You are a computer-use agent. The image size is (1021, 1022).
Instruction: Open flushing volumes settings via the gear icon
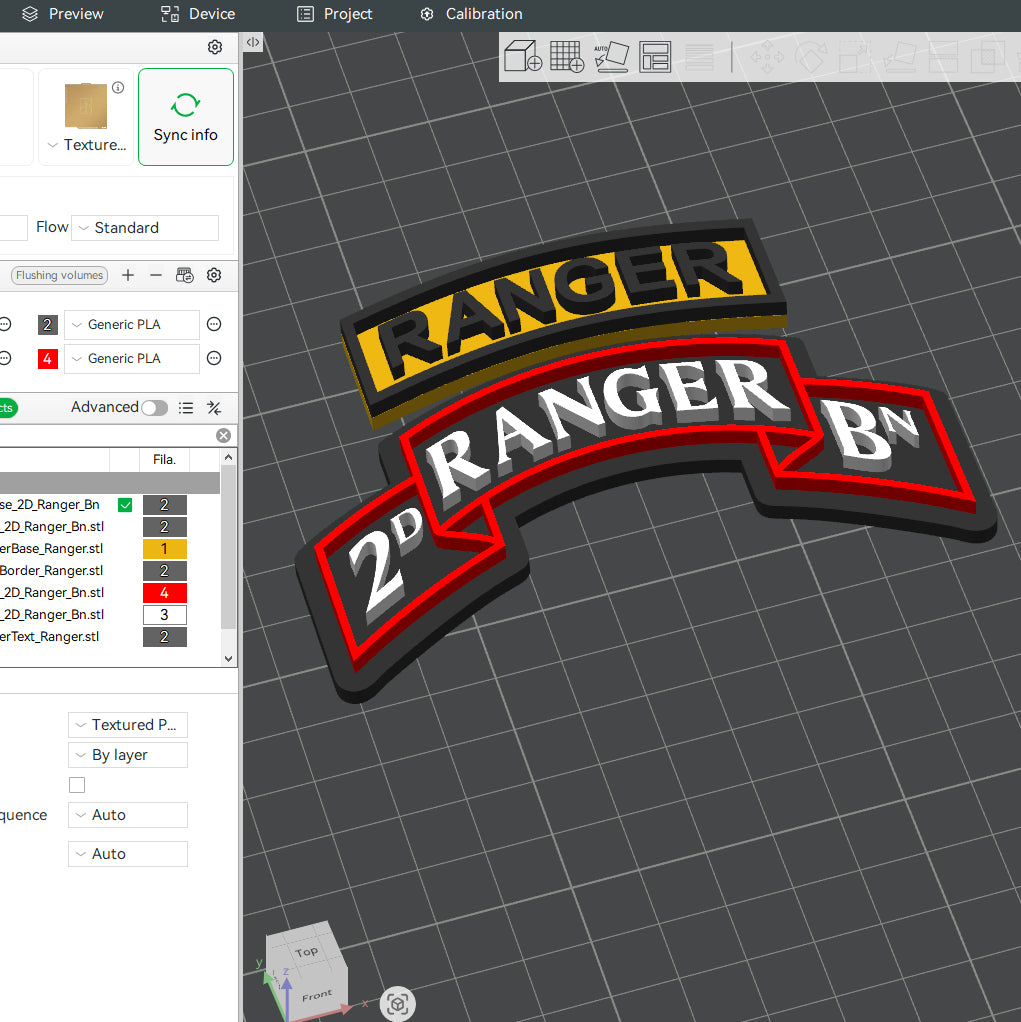[x=213, y=275]
